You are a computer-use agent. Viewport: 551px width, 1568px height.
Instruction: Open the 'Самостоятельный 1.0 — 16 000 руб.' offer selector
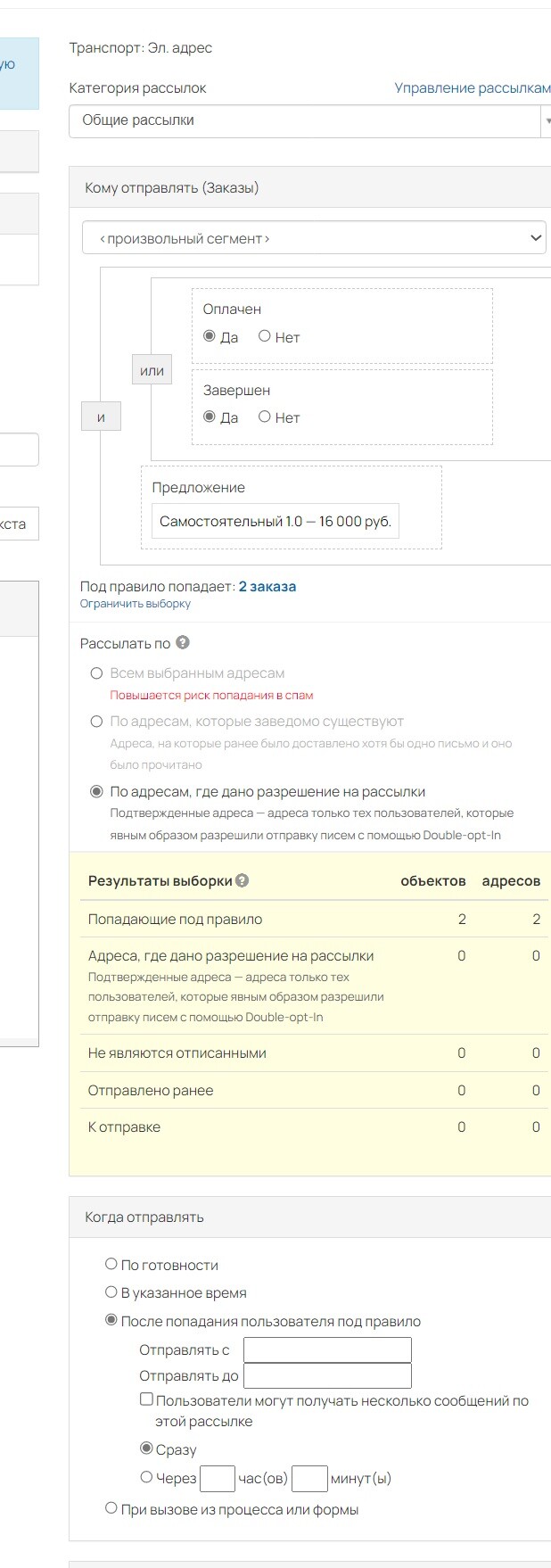pos(275,522)
